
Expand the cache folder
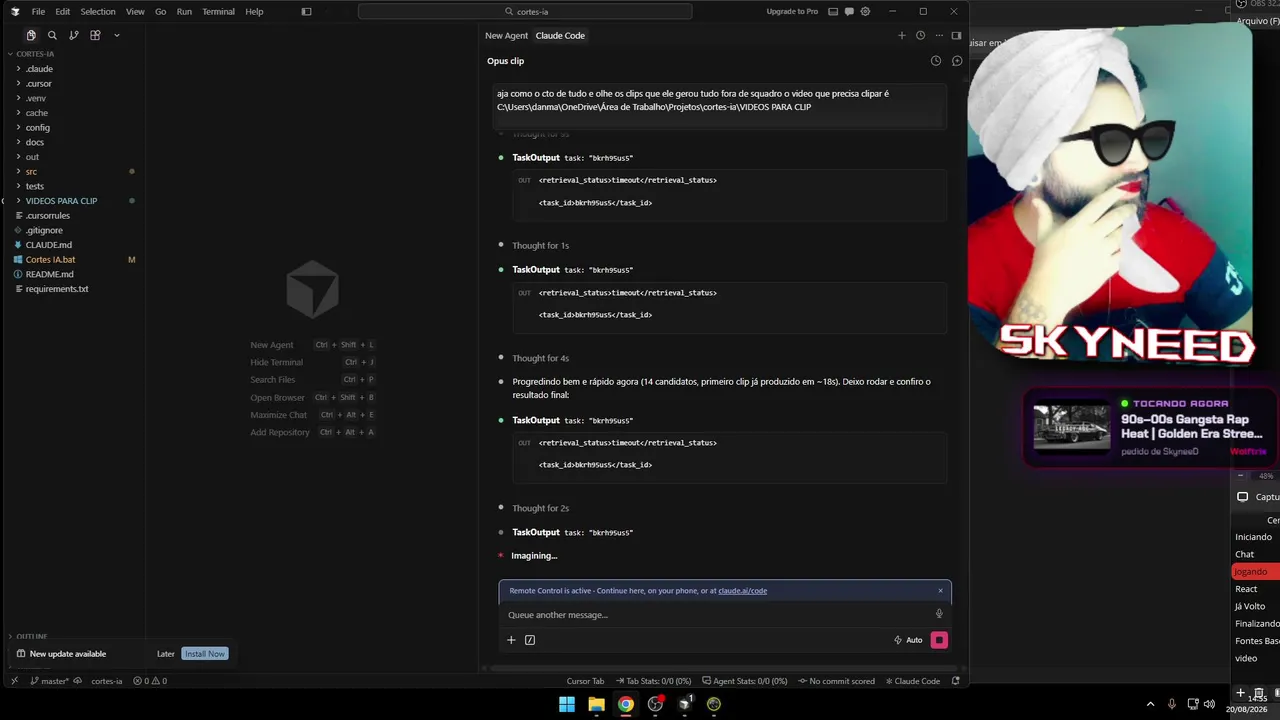pos(37,113)
